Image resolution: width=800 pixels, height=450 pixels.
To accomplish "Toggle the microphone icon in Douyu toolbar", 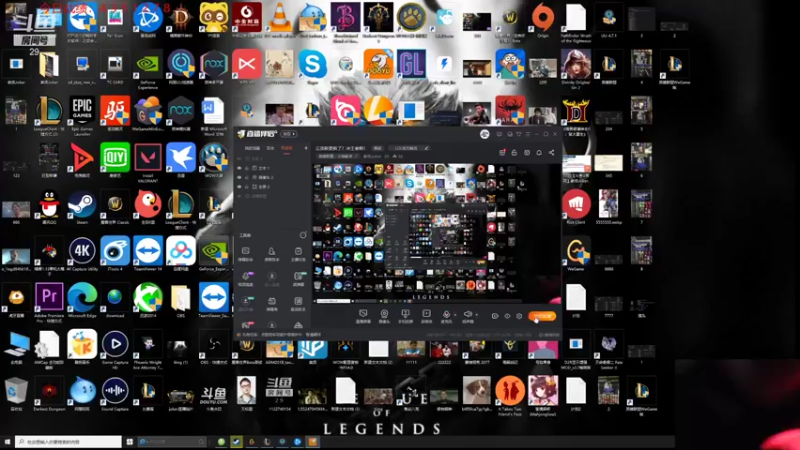I will tap(446, 315).
